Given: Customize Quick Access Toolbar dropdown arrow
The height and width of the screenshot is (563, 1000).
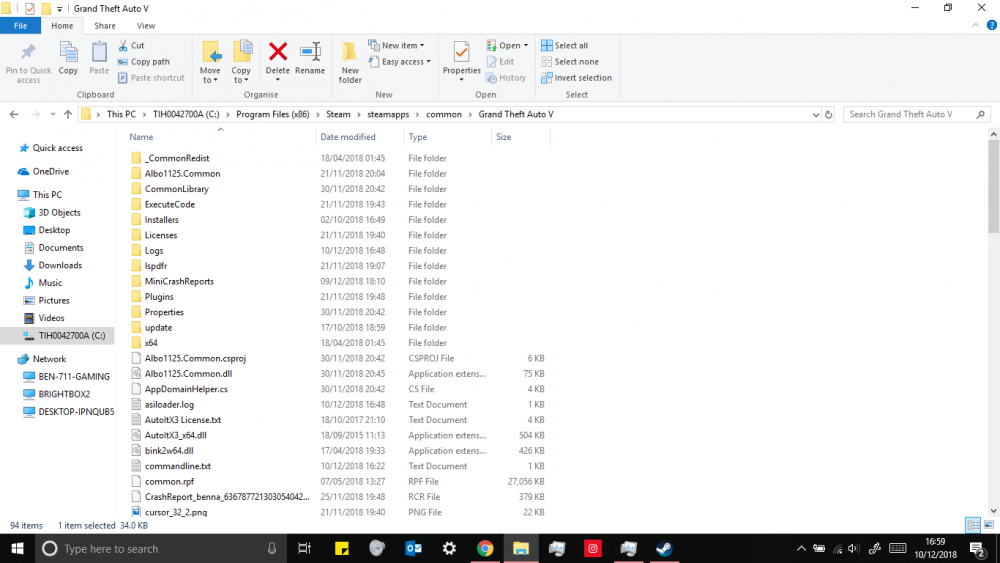Looking at the screenshot, I should 59,9.
